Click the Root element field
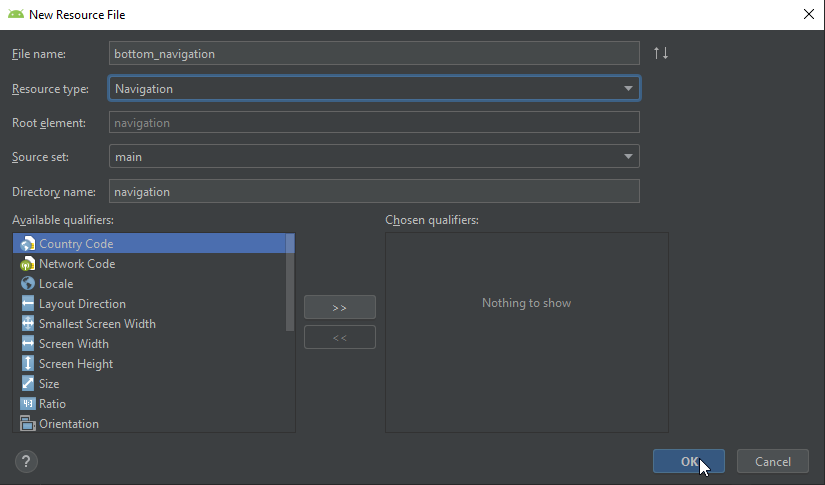The width and height of the screenshot is (825, 485). pos(374,123)
